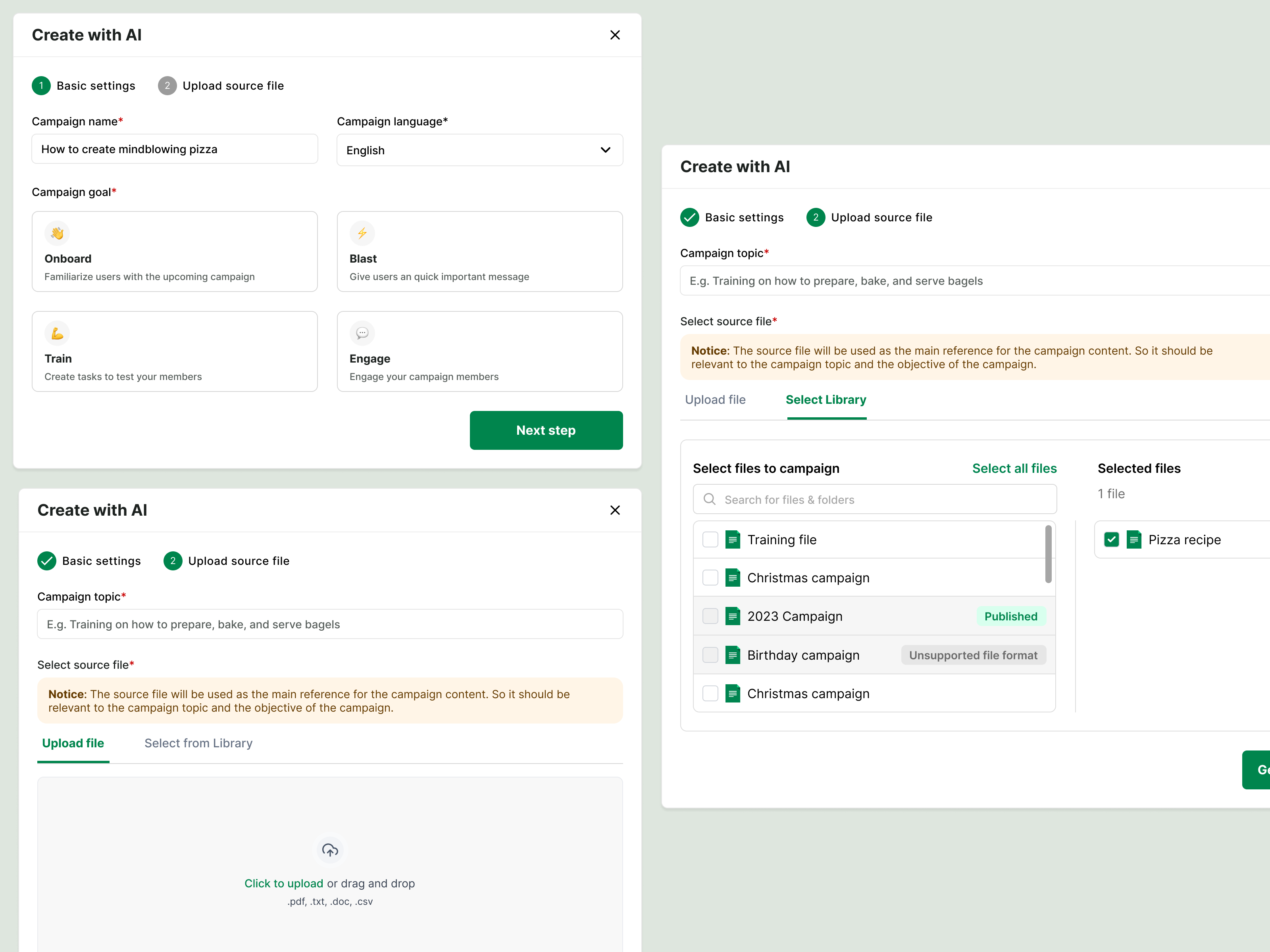Select the Blast lightning icon
Image resolution: width=1270 pixels, height=952 pixels.
(362, 233)
